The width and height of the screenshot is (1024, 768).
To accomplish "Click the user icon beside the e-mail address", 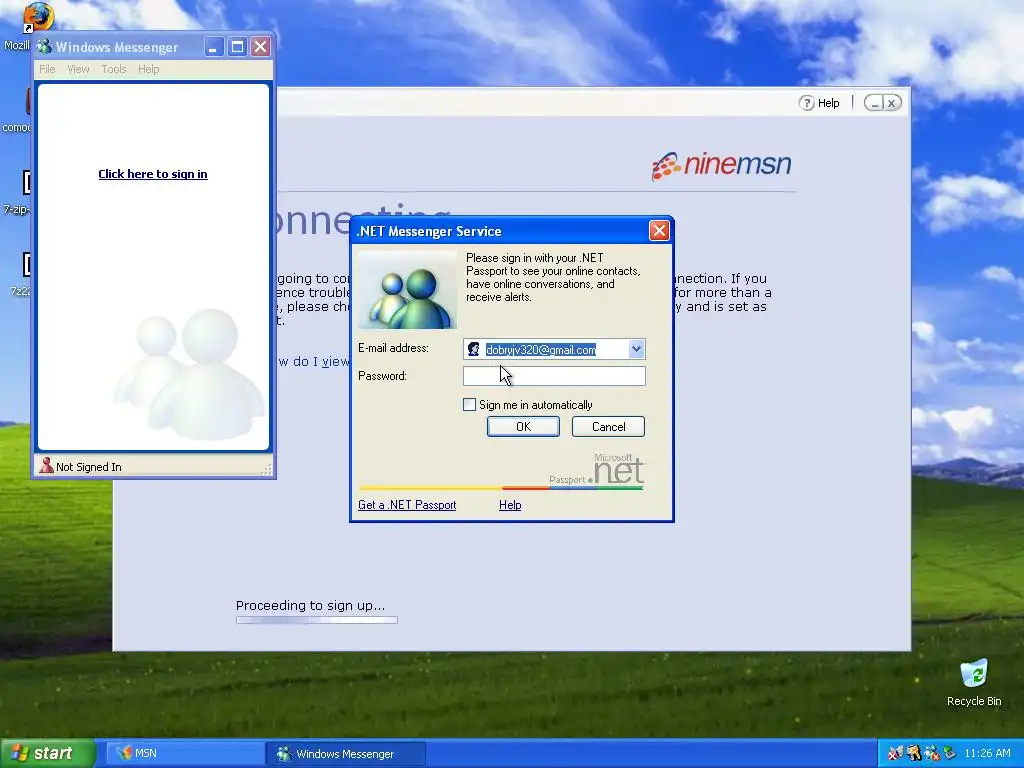I will [473, 349].
